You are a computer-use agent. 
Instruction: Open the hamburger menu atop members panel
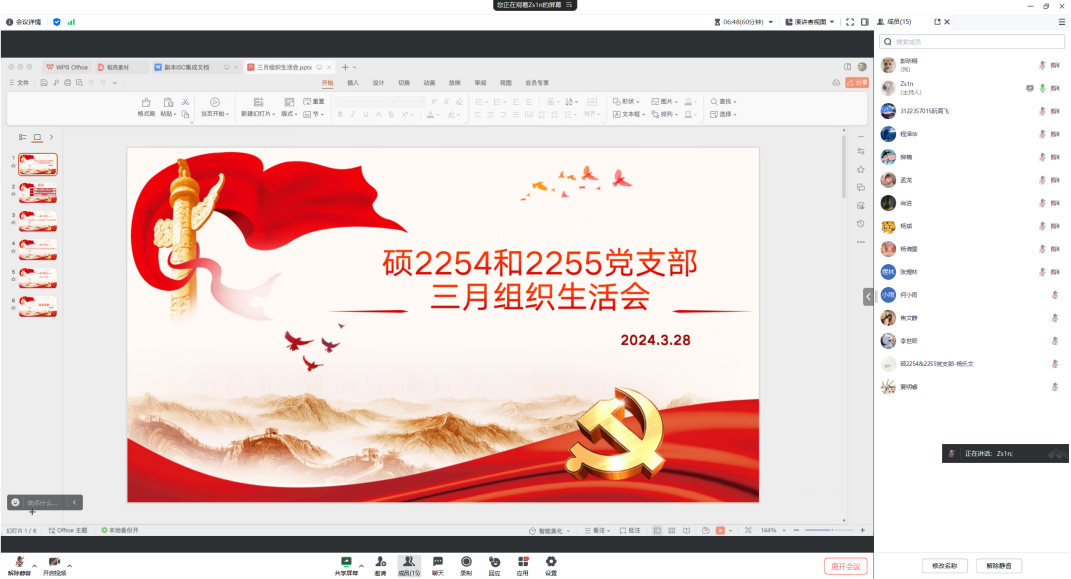(x=1061, y=22)
